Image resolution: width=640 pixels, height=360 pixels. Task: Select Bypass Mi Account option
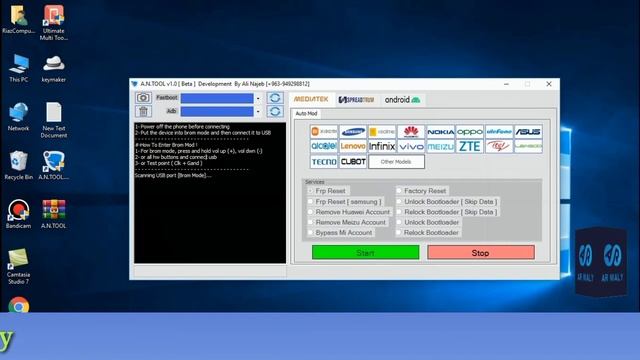click(340, 232)
